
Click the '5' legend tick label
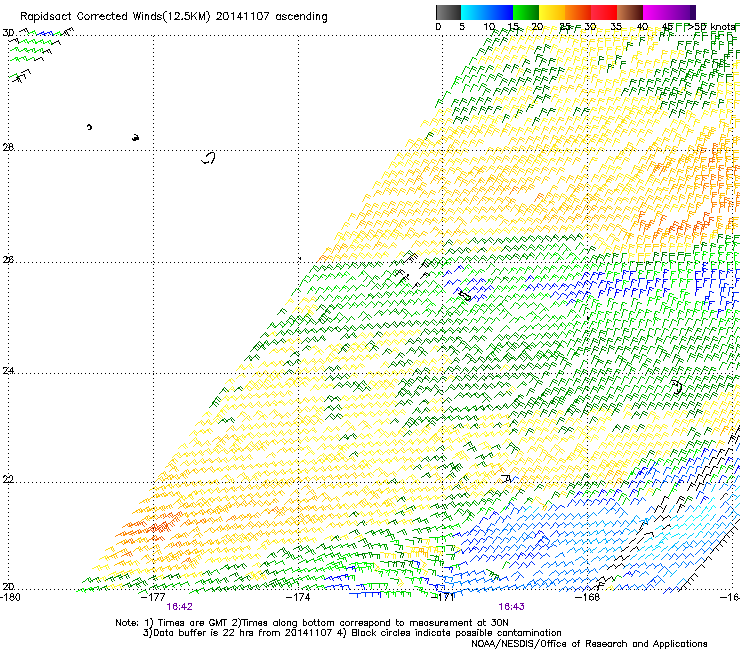point(462,27)
